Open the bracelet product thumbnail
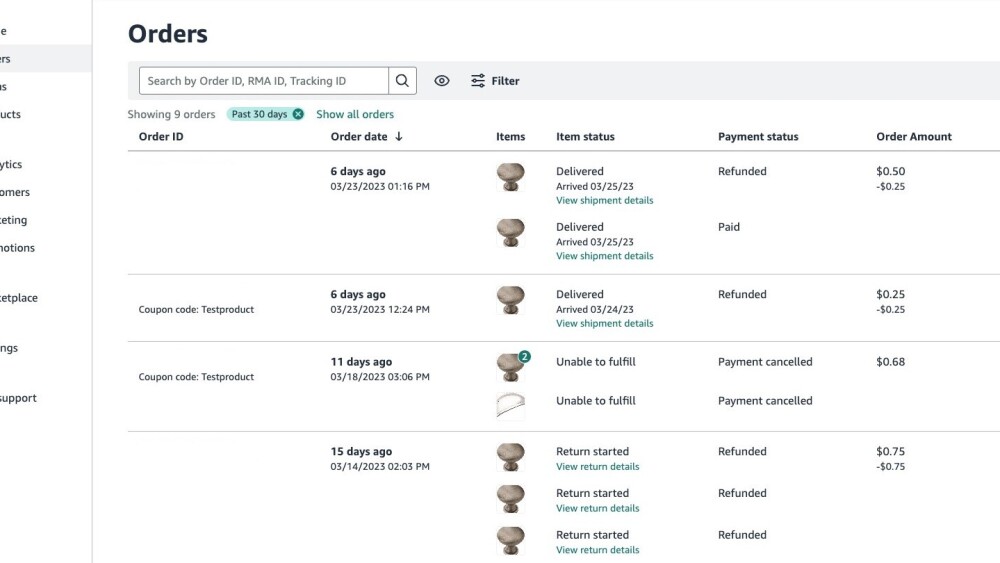 coord(511,404)
